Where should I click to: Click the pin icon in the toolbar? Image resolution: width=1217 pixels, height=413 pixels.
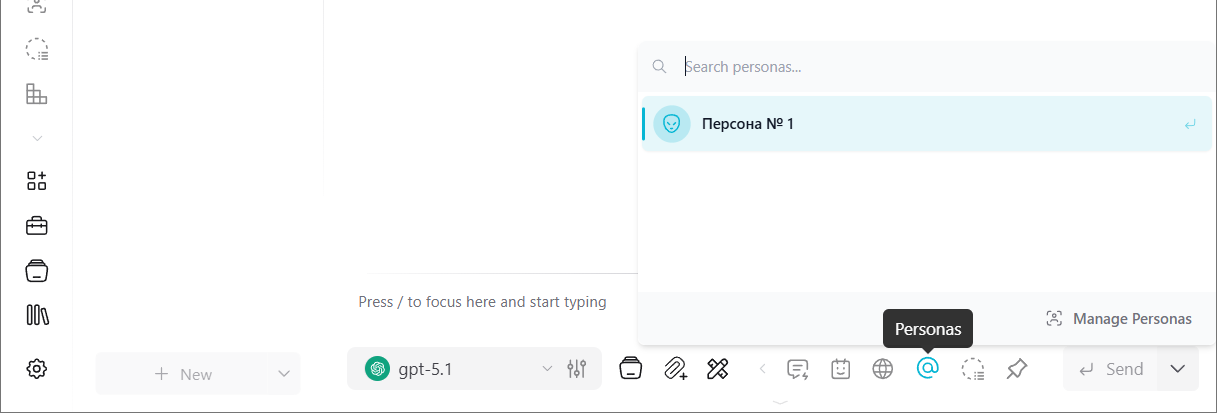1017,369
